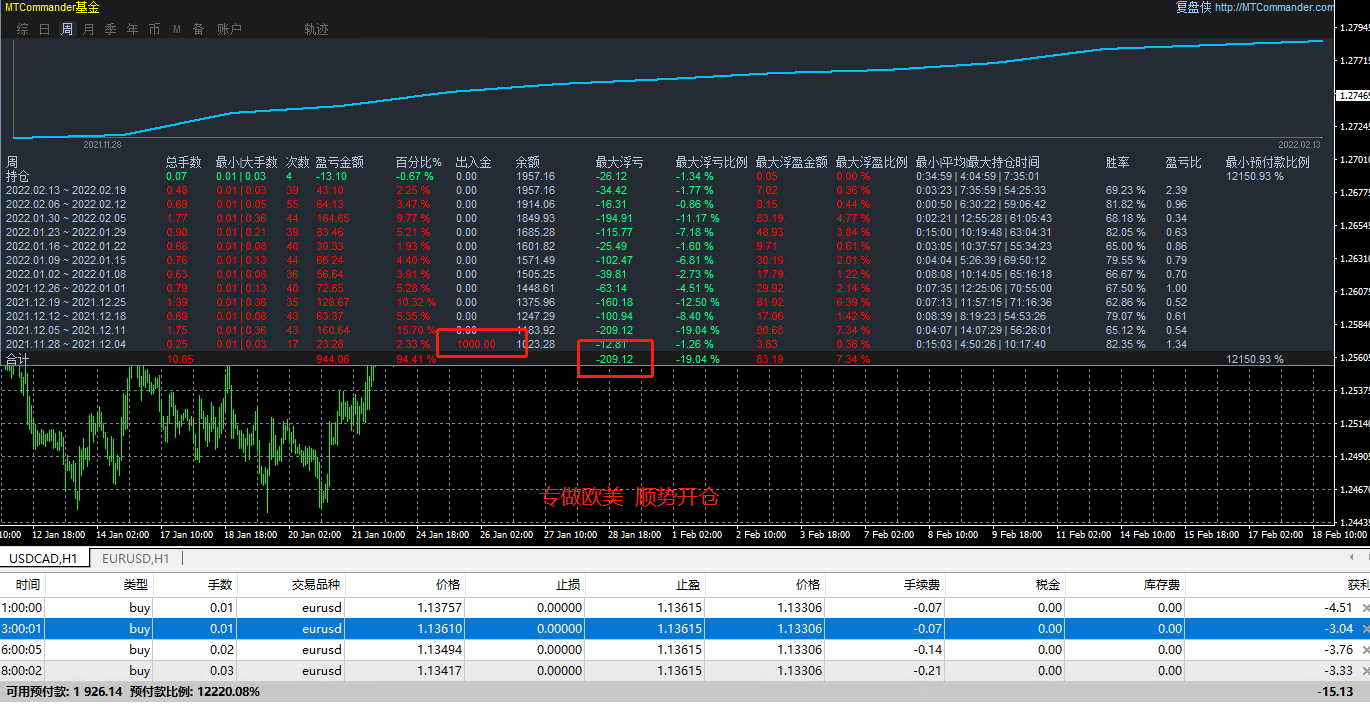Close the eurusd order with profit -3.76
Image resolution: width=1370 pixels, height=716 pixels.
click(1366, 650)
